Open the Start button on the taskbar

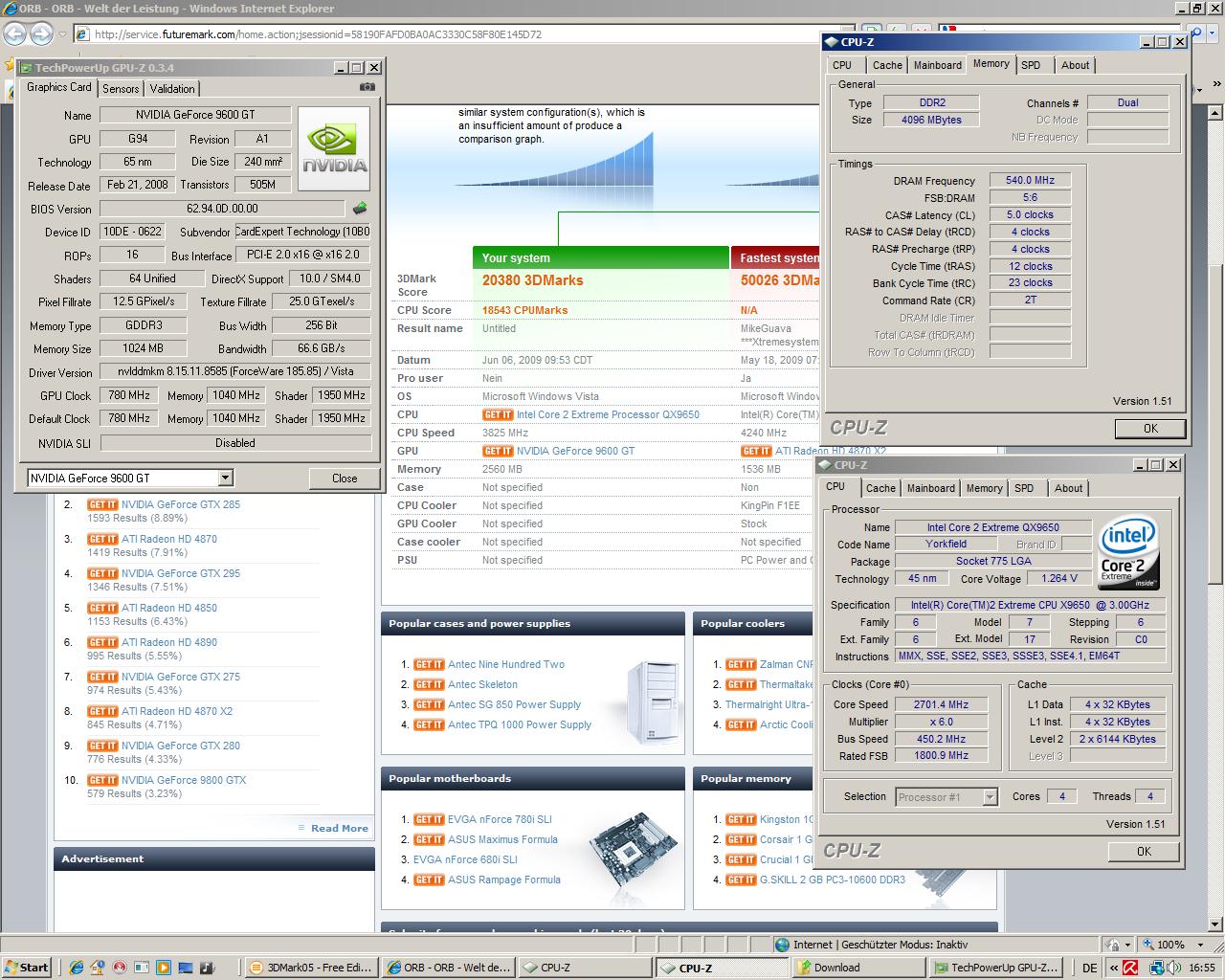(26, 968)
